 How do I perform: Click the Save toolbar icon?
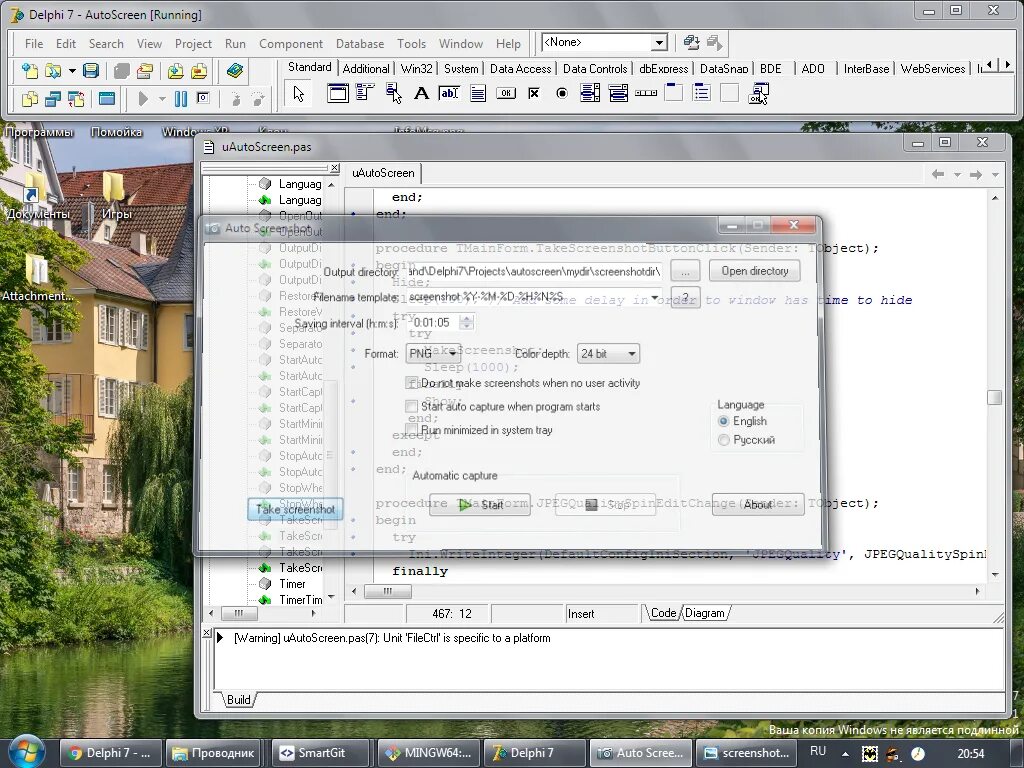coord(91,71)
